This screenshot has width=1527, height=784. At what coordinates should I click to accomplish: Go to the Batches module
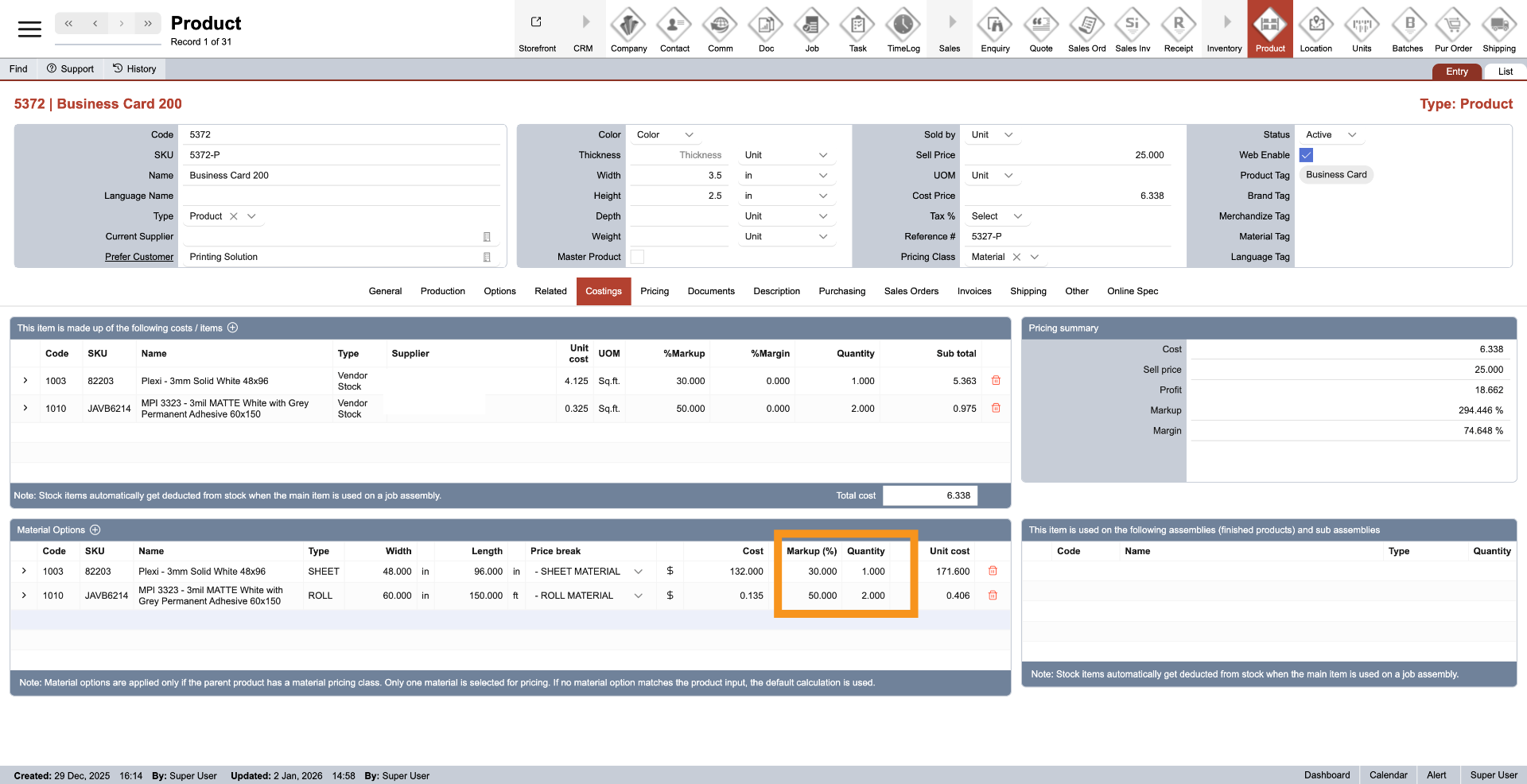pos(1407,25)
